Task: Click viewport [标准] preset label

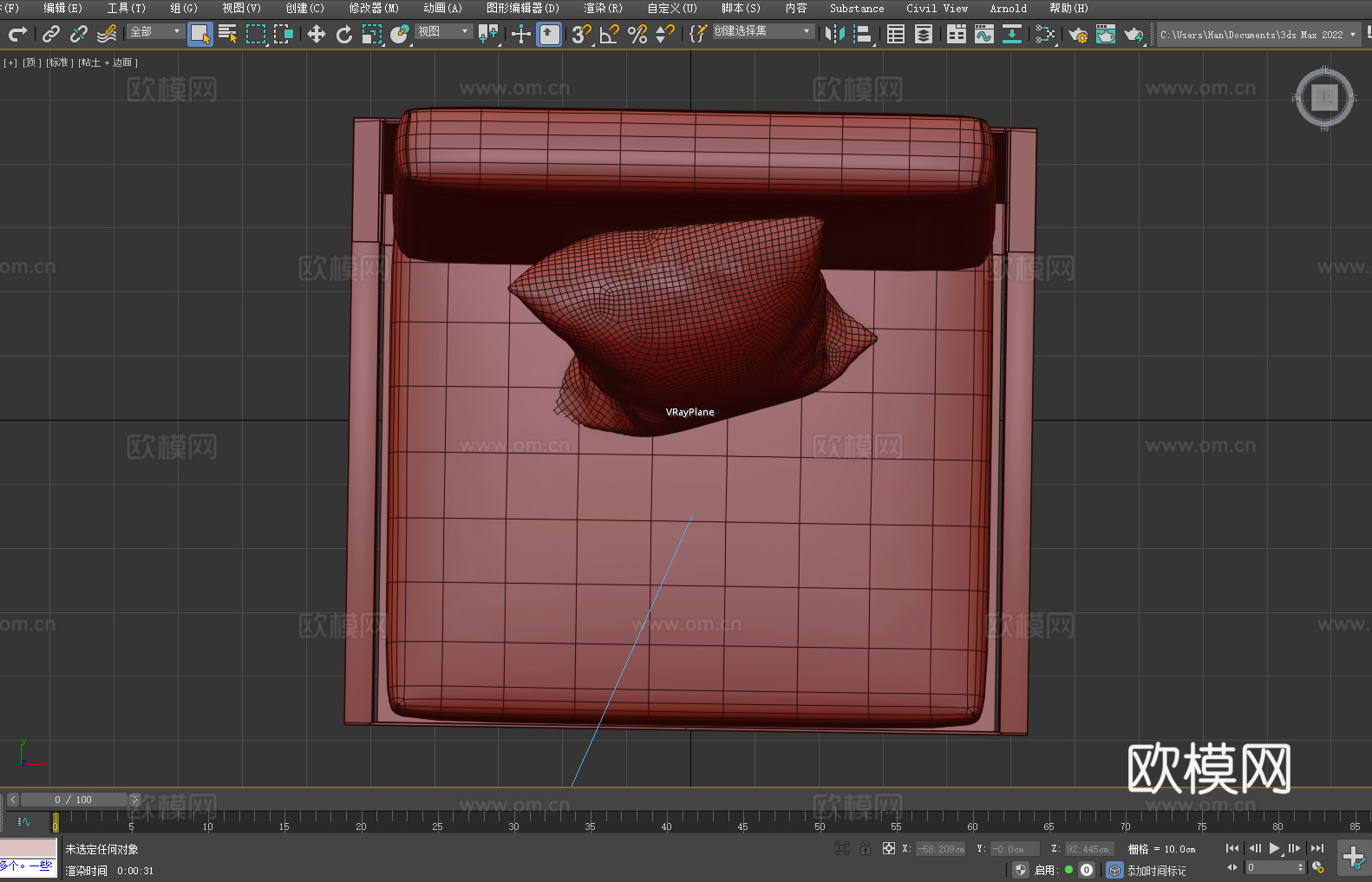Action: click(60, 62)
